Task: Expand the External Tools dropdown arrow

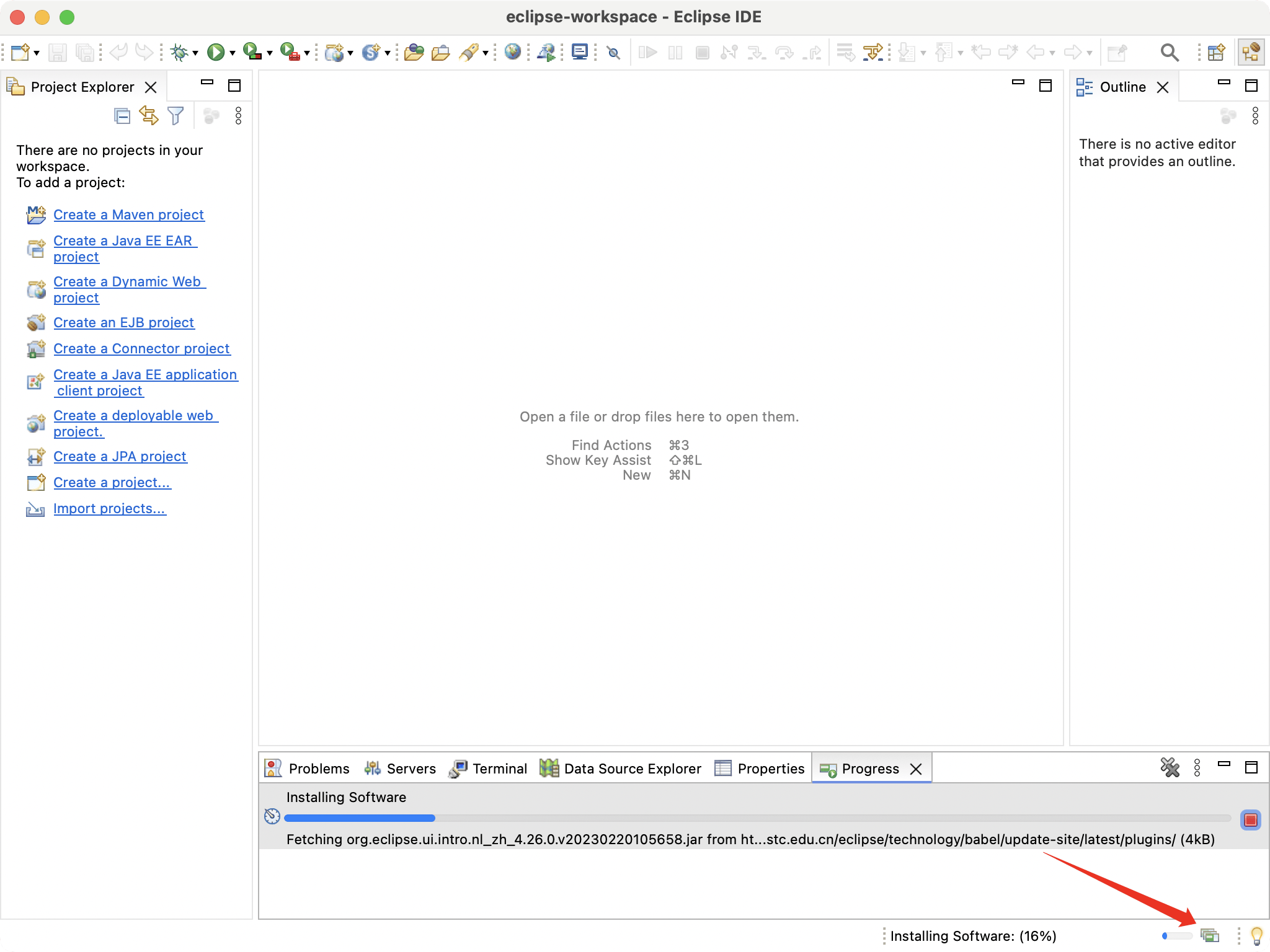Action: click(307, 53)
